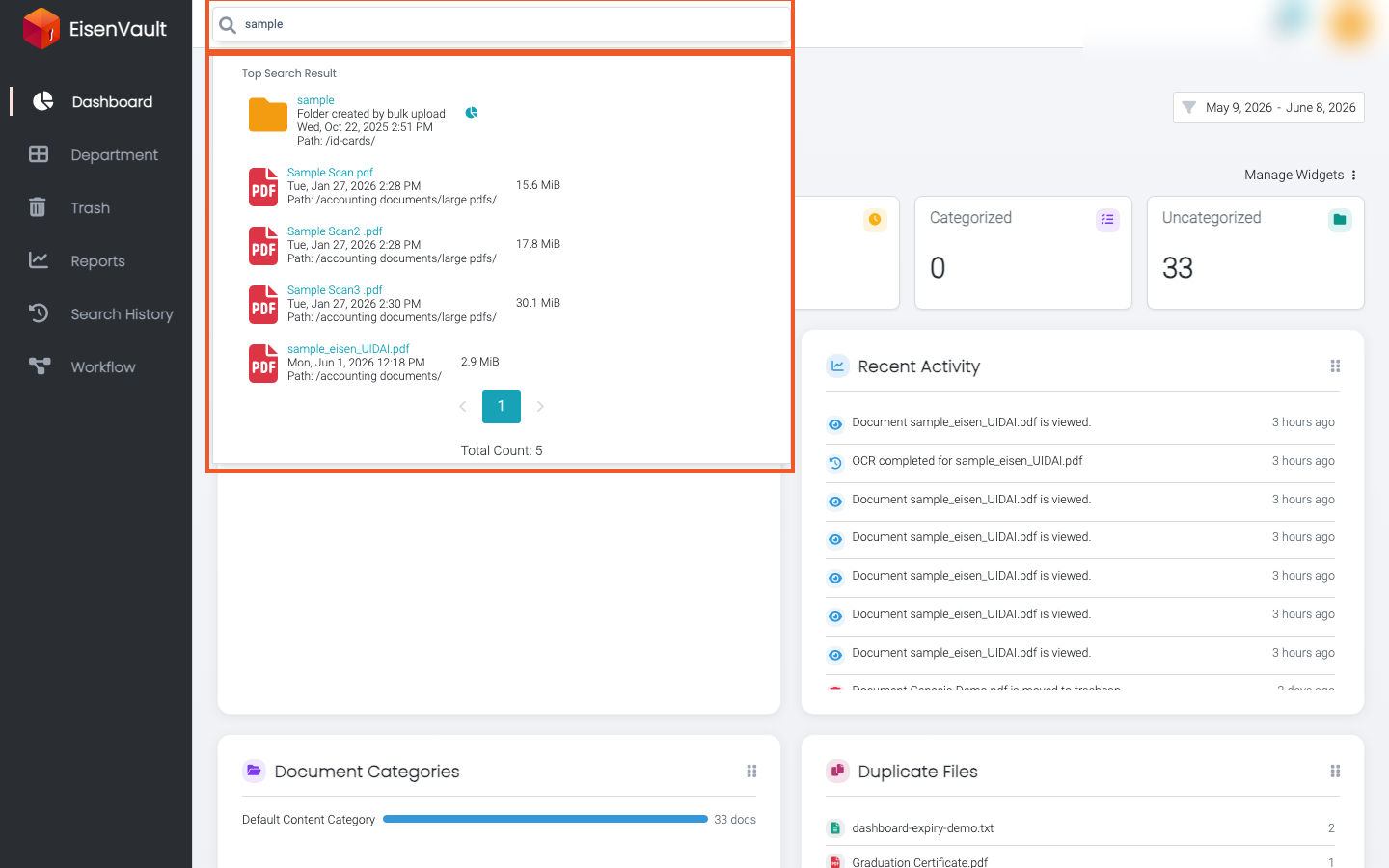Go to next search results page
Screen dimensions: 1389x868
pos(540,407)
